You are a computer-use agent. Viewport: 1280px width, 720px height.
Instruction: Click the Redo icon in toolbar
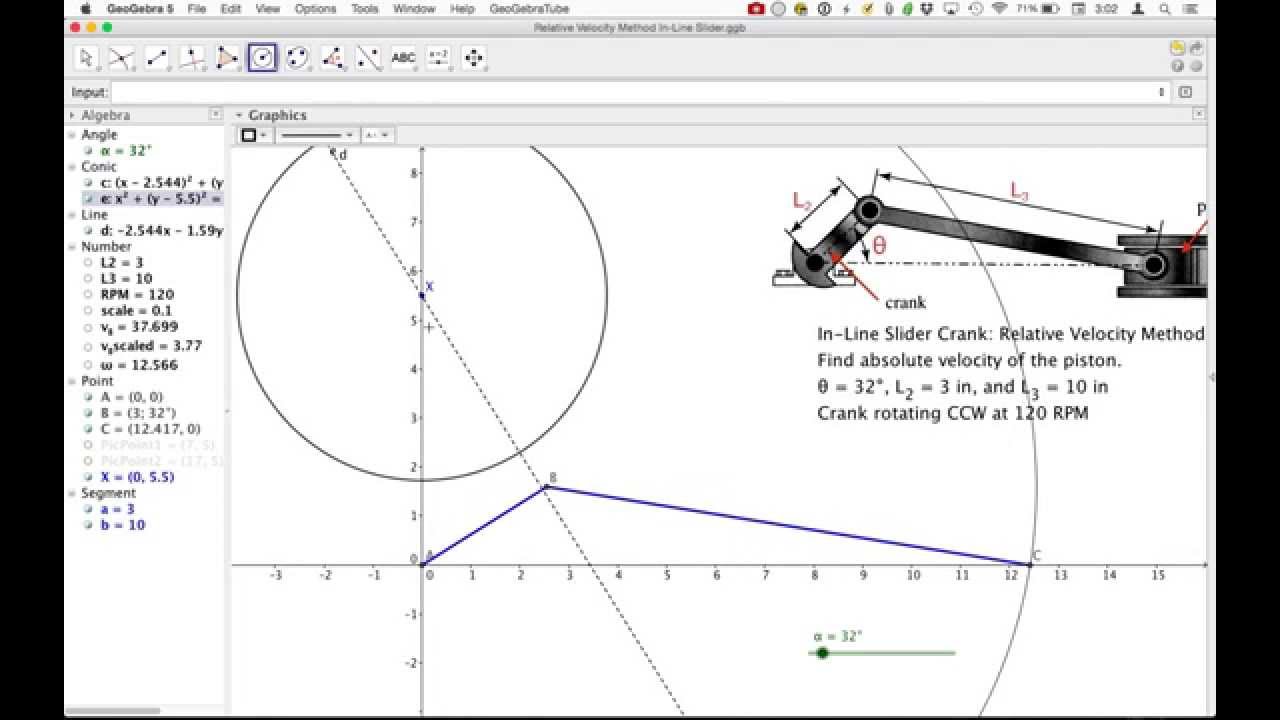(1195, 48)
